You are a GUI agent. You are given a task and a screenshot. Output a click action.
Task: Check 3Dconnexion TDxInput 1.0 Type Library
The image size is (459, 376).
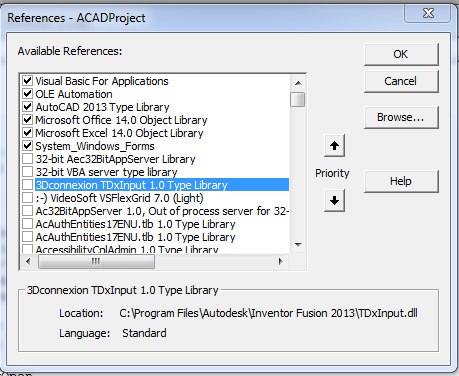pyautogui.click(x=27, y=185)
